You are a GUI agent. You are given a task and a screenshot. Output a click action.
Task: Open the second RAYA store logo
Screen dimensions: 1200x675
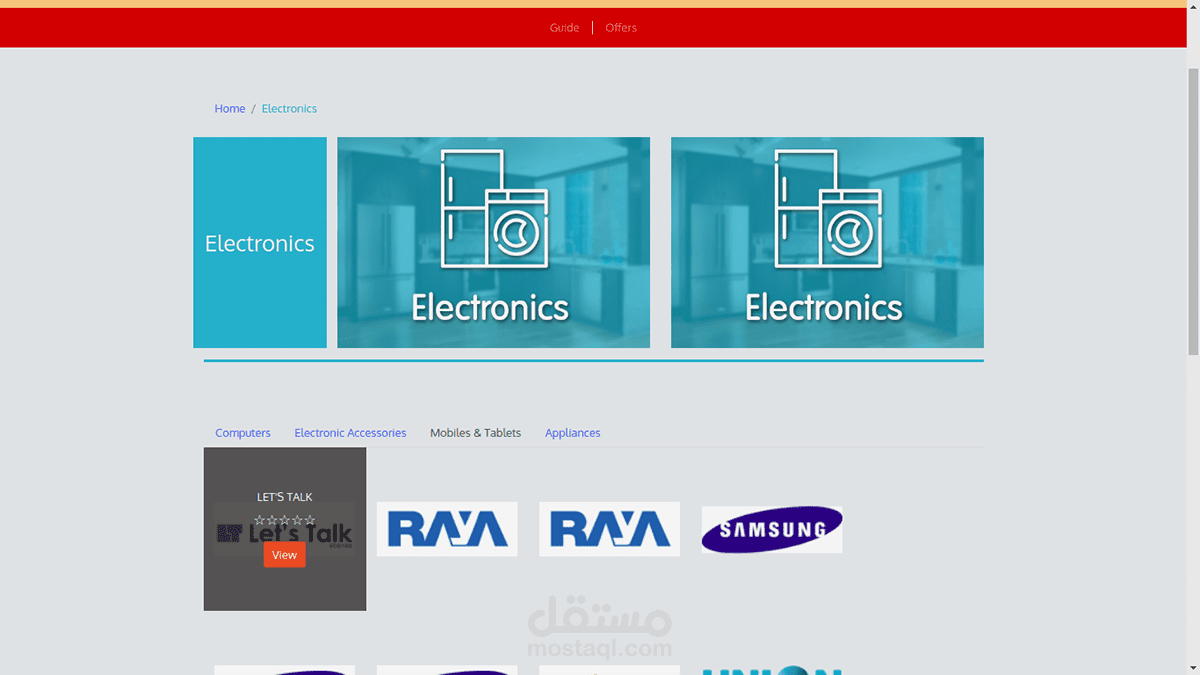pos(609,529)
